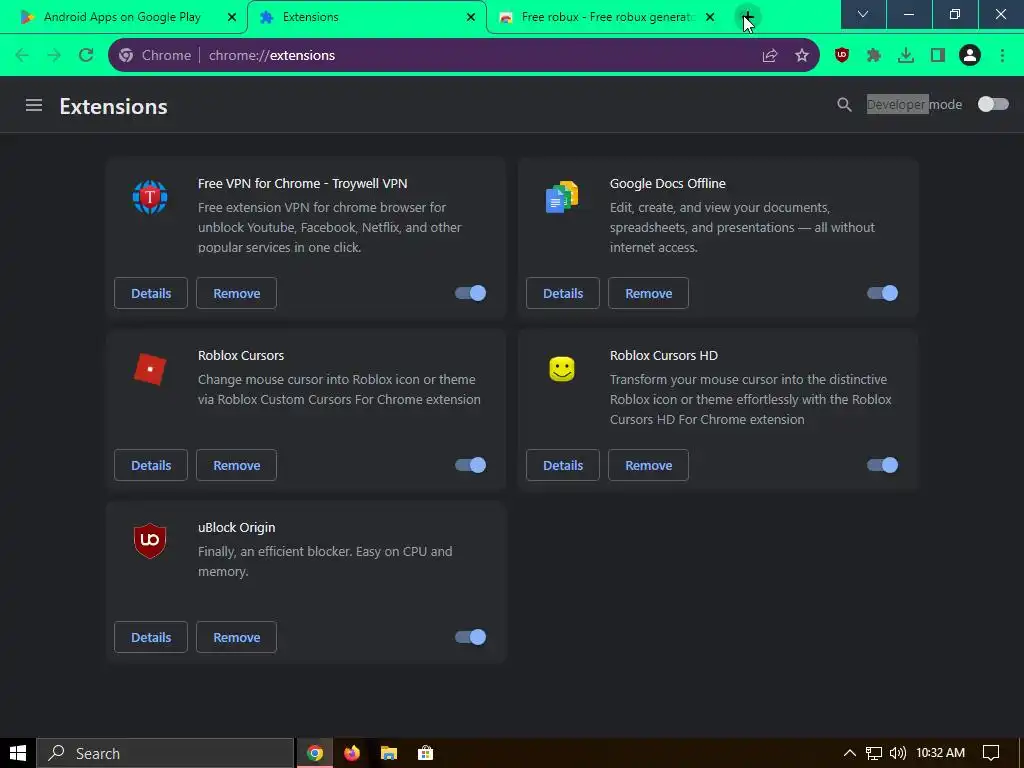Select the Extensions browser tab
This screenshot has height=768, width=1024.
click(x=366, y=17)
